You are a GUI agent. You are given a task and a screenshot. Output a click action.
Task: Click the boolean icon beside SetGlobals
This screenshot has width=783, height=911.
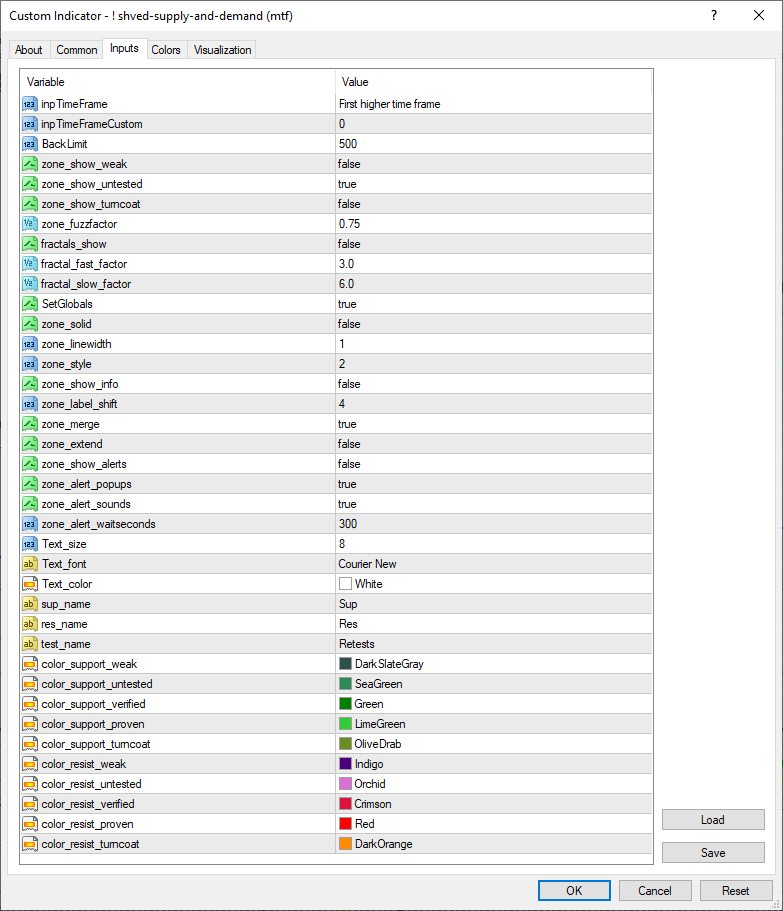(x=30, y=304)
